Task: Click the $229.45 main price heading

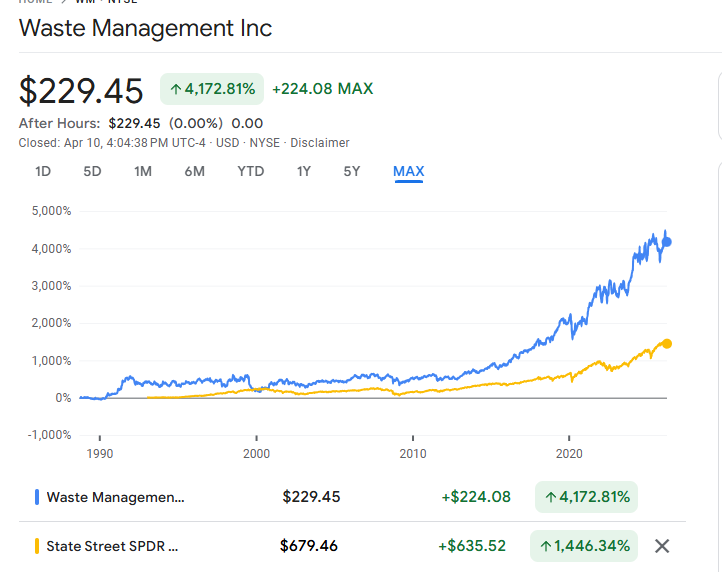Action: [81, 91]
